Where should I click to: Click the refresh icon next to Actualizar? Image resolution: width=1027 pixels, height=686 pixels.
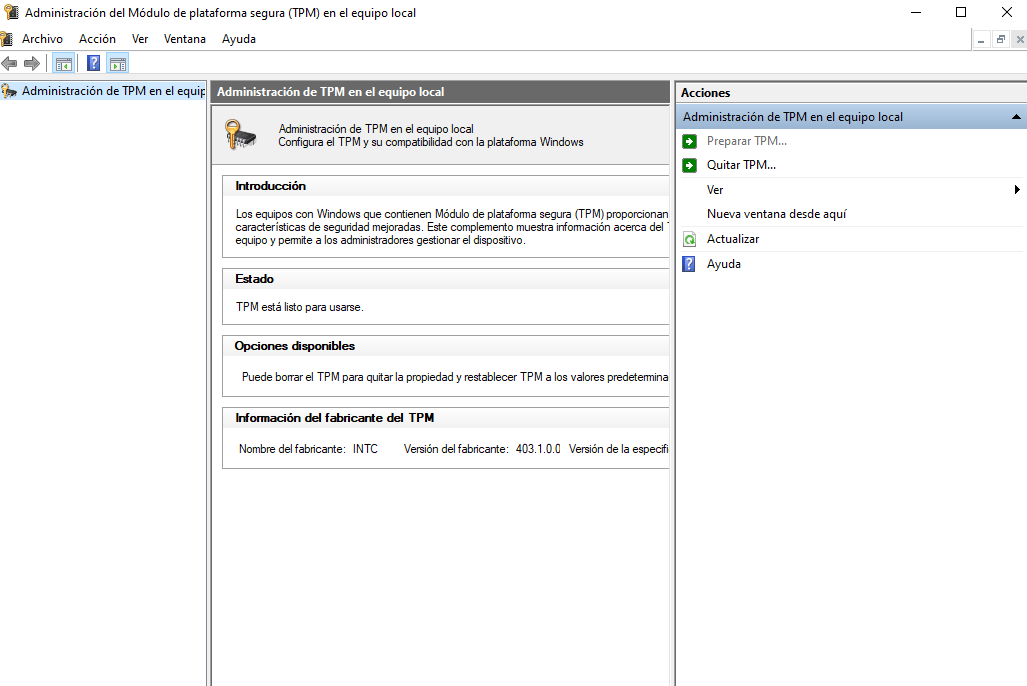coord(689,239)
